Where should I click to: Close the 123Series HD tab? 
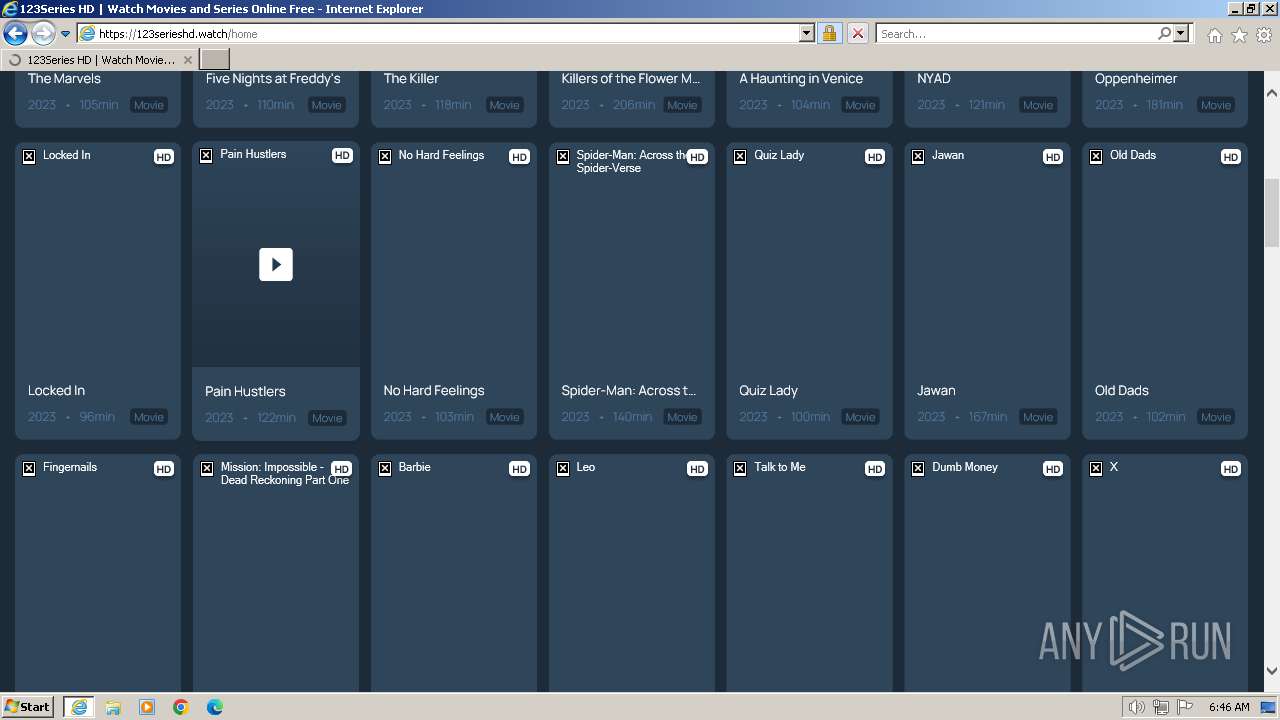(x=188, y=60)
